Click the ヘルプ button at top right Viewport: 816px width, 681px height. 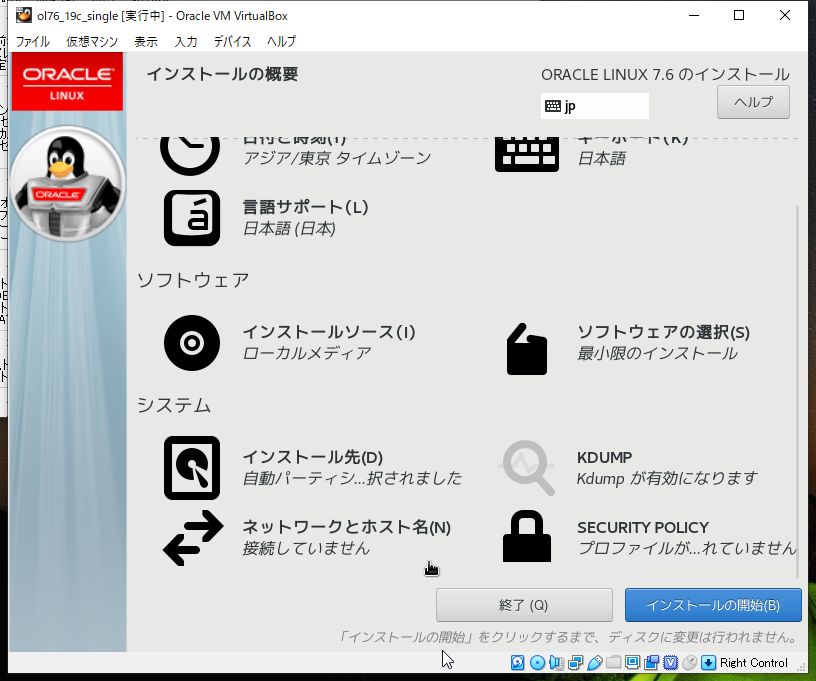point(752,101)
